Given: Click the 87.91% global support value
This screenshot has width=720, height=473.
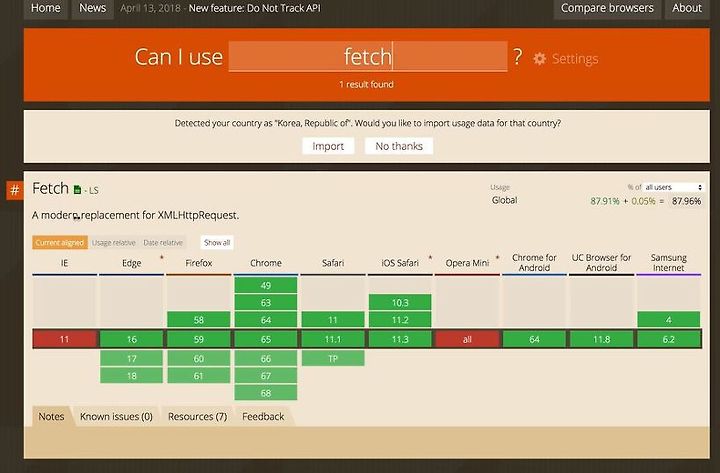Looking at the screenshot, I should tap(605, 201).
